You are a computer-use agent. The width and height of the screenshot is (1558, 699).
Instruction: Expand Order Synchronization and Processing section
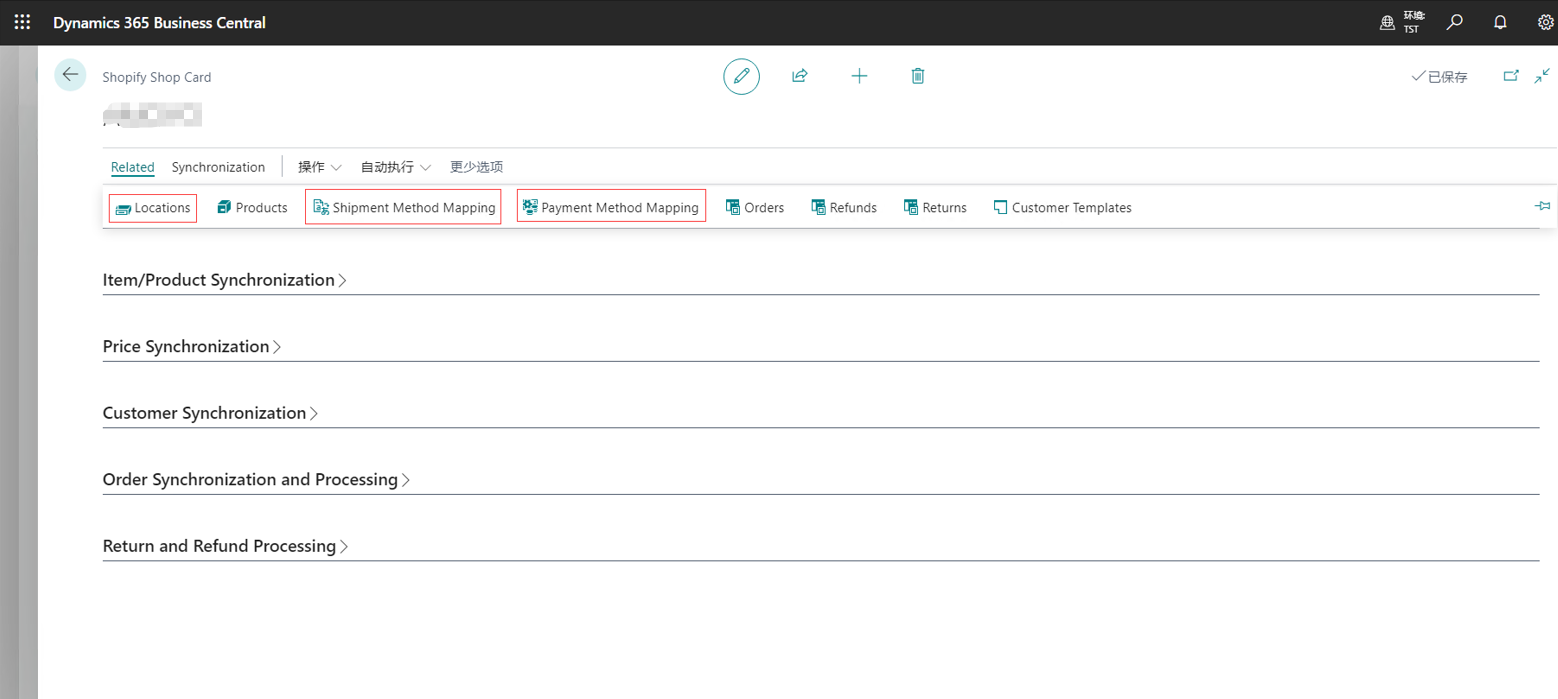pyautogui.click(x=257, y=480)
